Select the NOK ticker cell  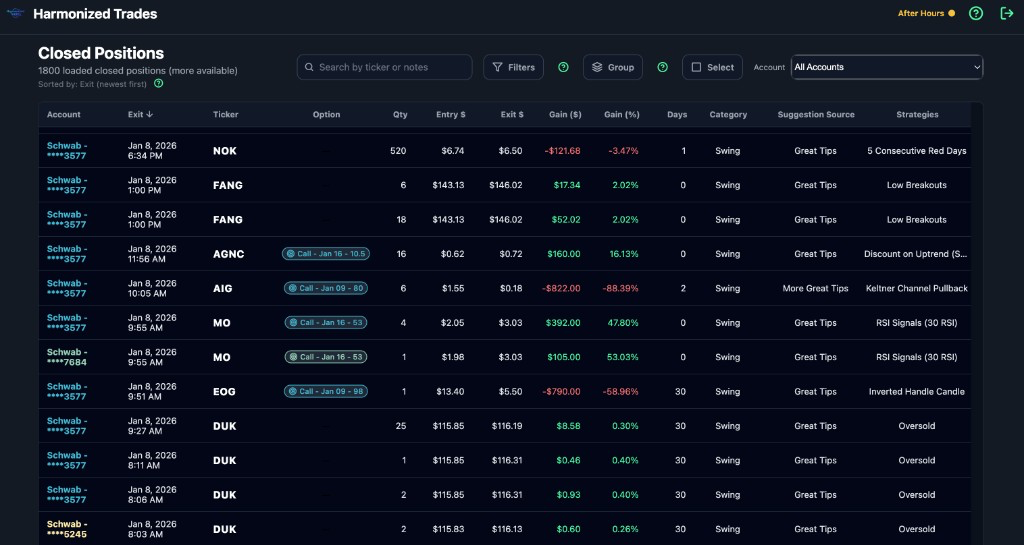click(225, 151)
